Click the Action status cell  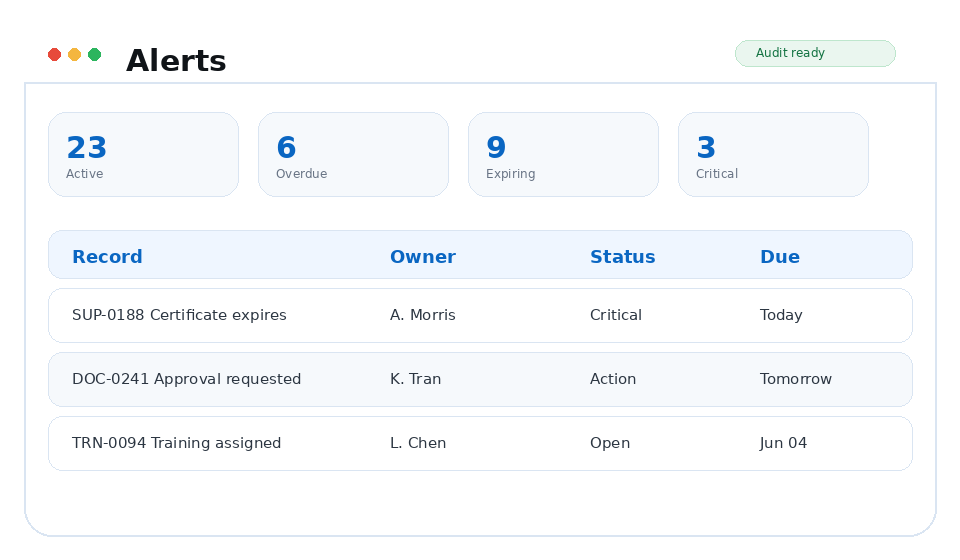613,379
